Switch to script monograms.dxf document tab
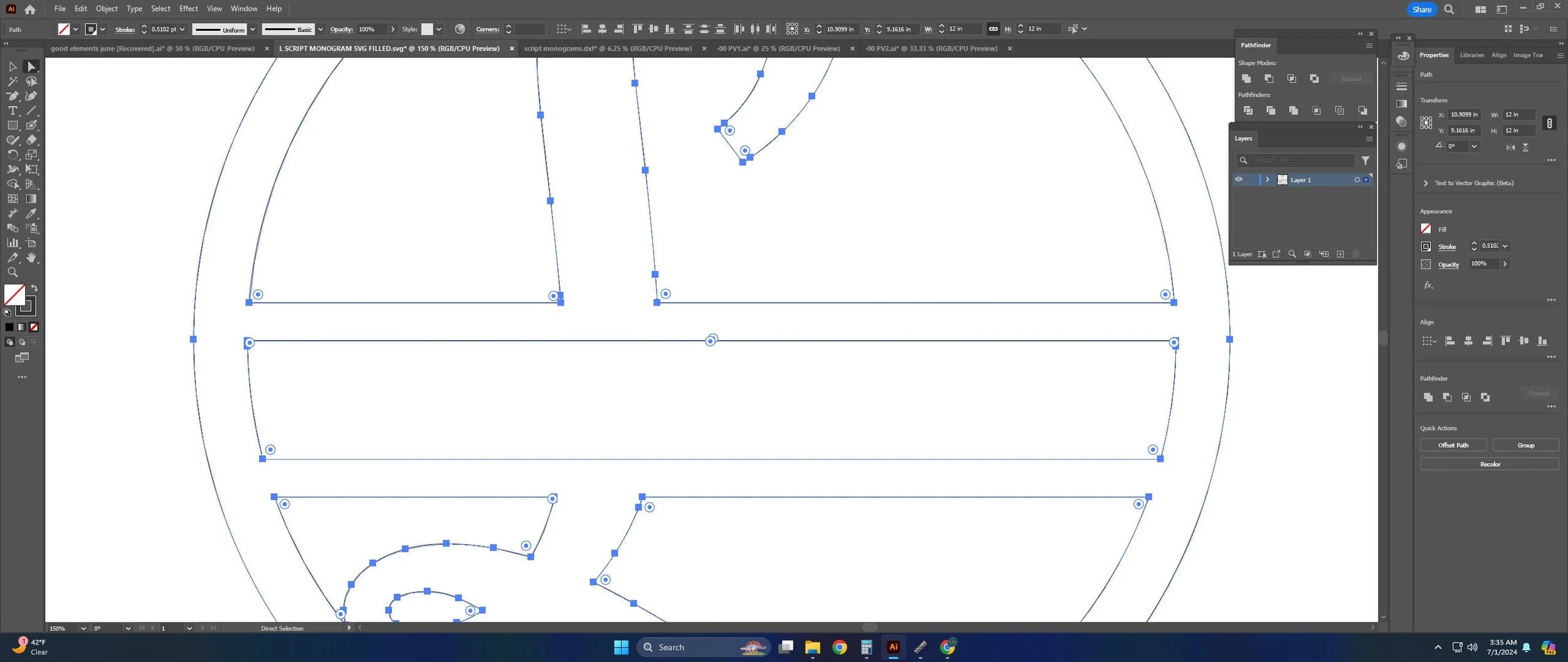 608,48
